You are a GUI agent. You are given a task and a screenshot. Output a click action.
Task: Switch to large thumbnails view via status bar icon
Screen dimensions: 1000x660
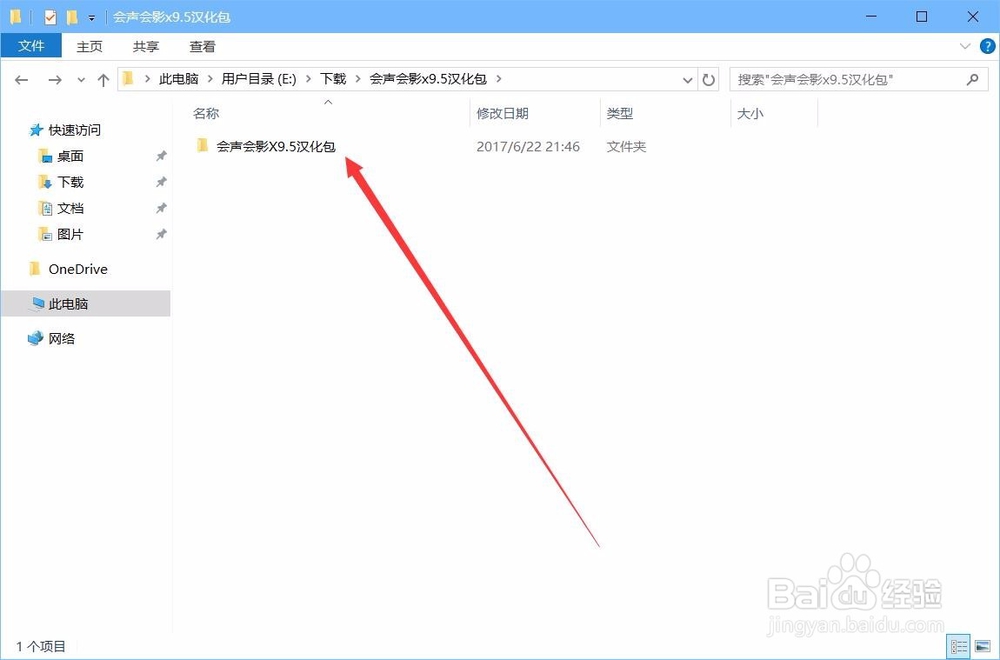click(983, 645)
